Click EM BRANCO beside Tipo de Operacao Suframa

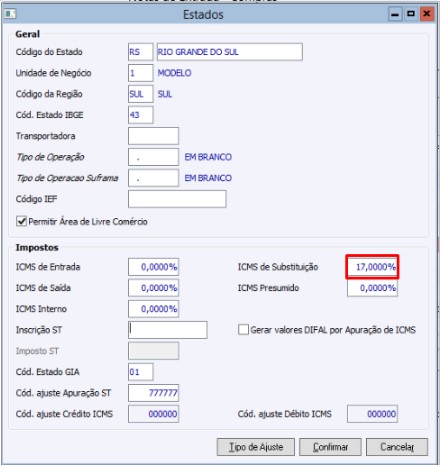tap(208, 178)
